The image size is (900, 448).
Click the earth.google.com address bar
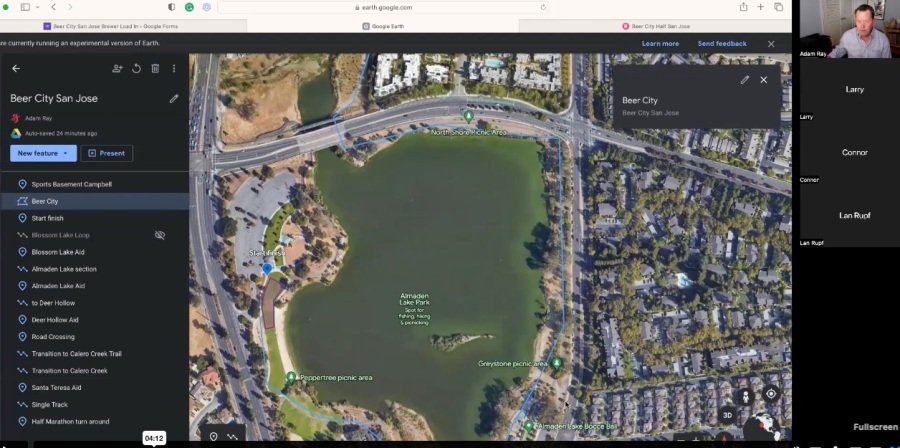tap(383, 7)
